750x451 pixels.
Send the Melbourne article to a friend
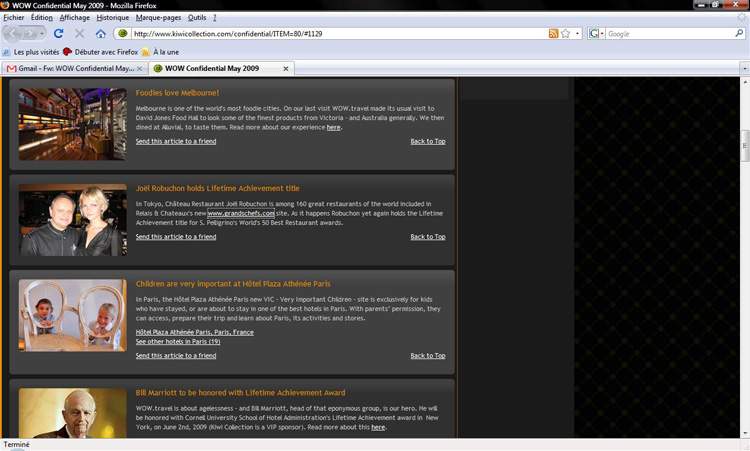click(176, 141)
